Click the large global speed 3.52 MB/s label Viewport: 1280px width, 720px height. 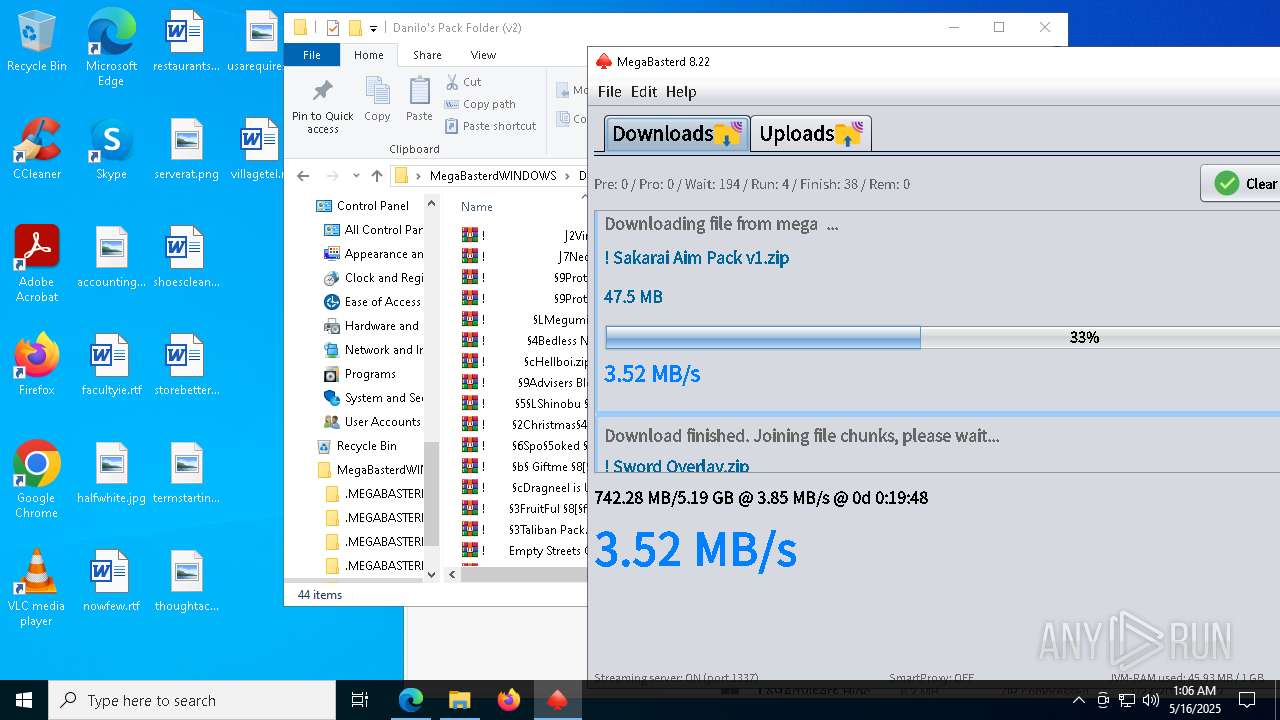(695, 549)
